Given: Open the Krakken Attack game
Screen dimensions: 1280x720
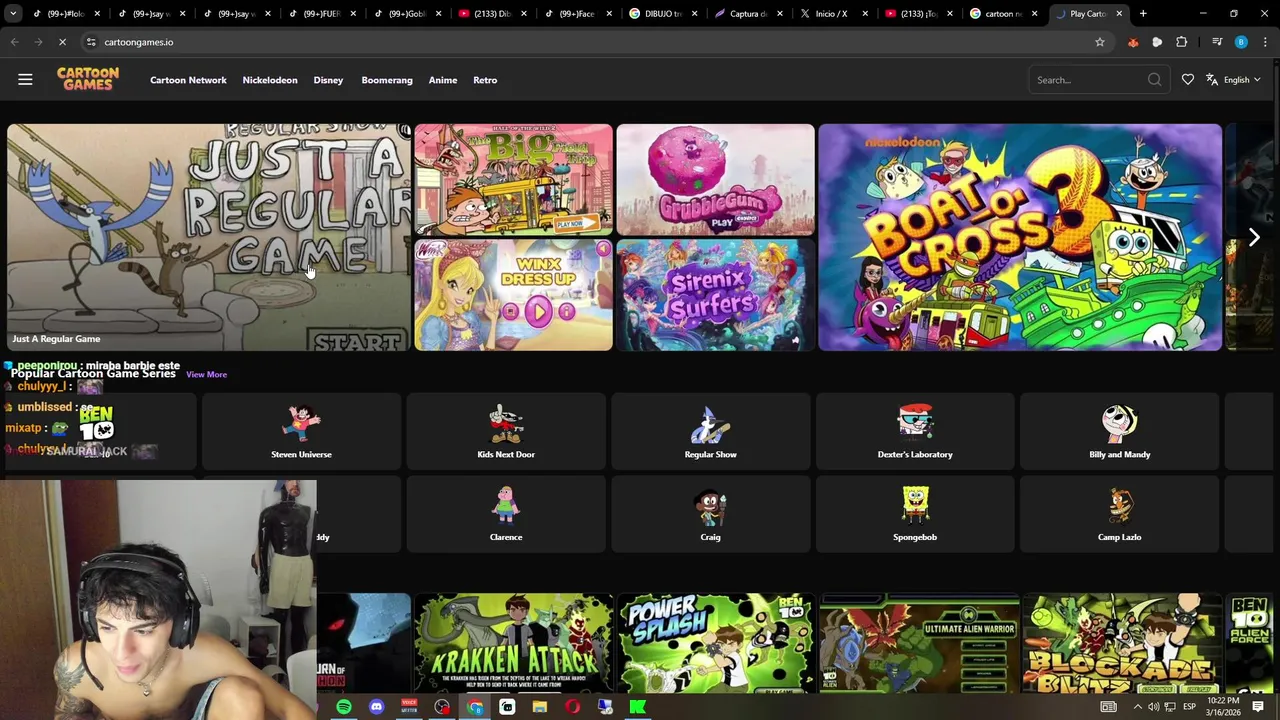Looking at the screenshot, I should pyautogui.click(x=513, y=642).
